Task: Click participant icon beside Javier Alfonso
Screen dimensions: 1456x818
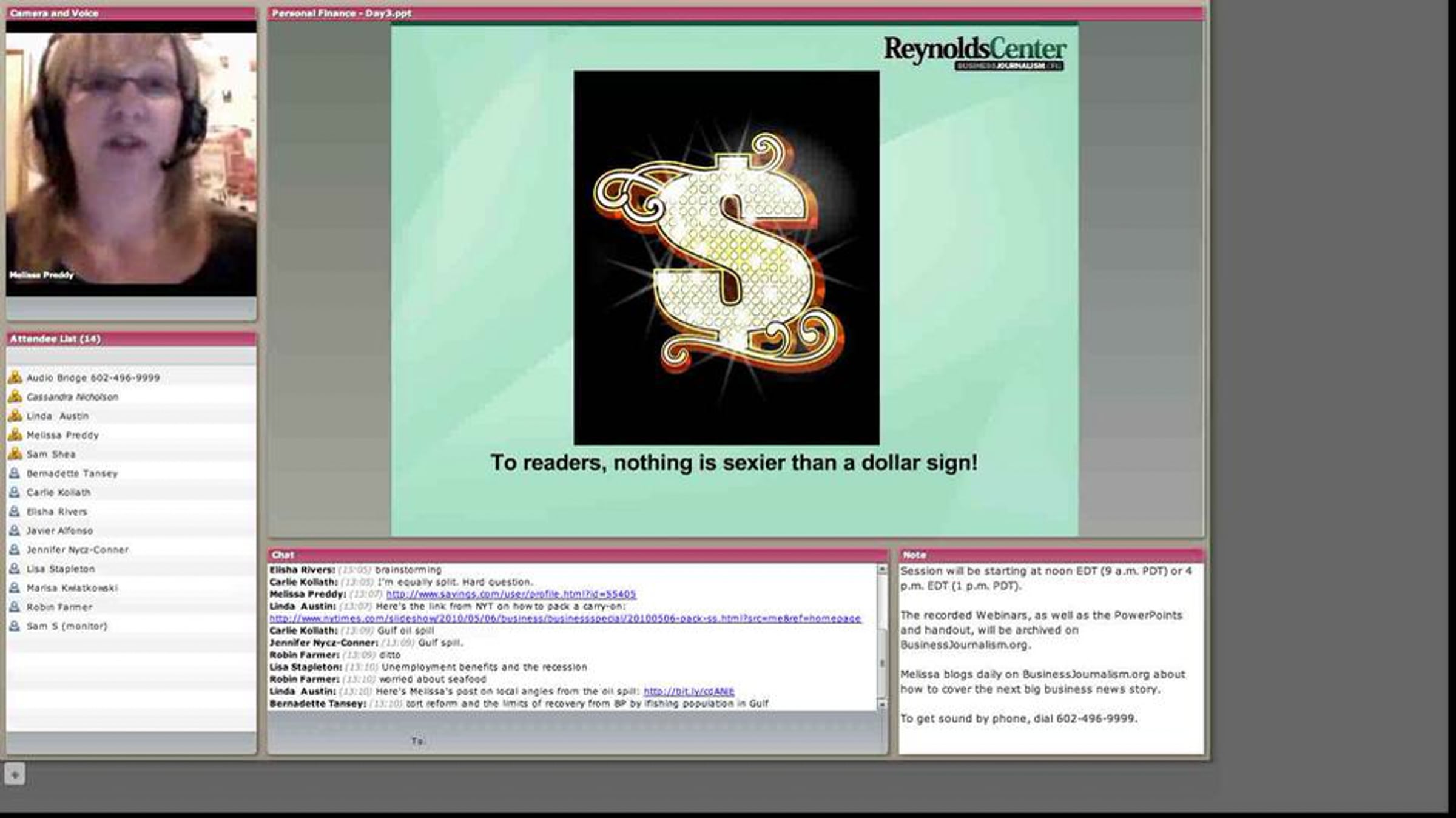Action: coord(15,530)
